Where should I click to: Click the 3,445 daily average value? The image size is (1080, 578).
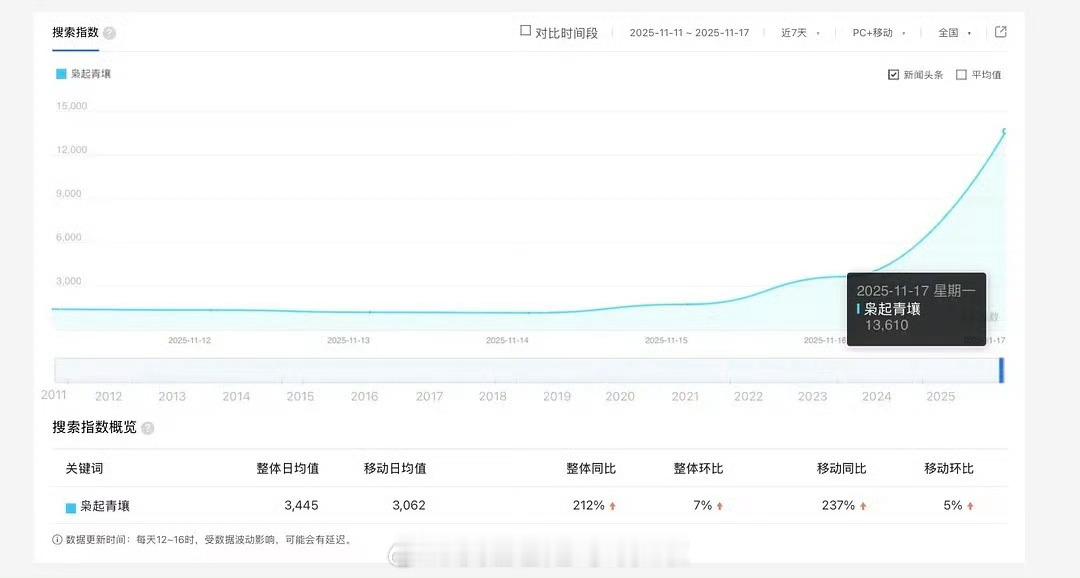(x=301, y=506)
